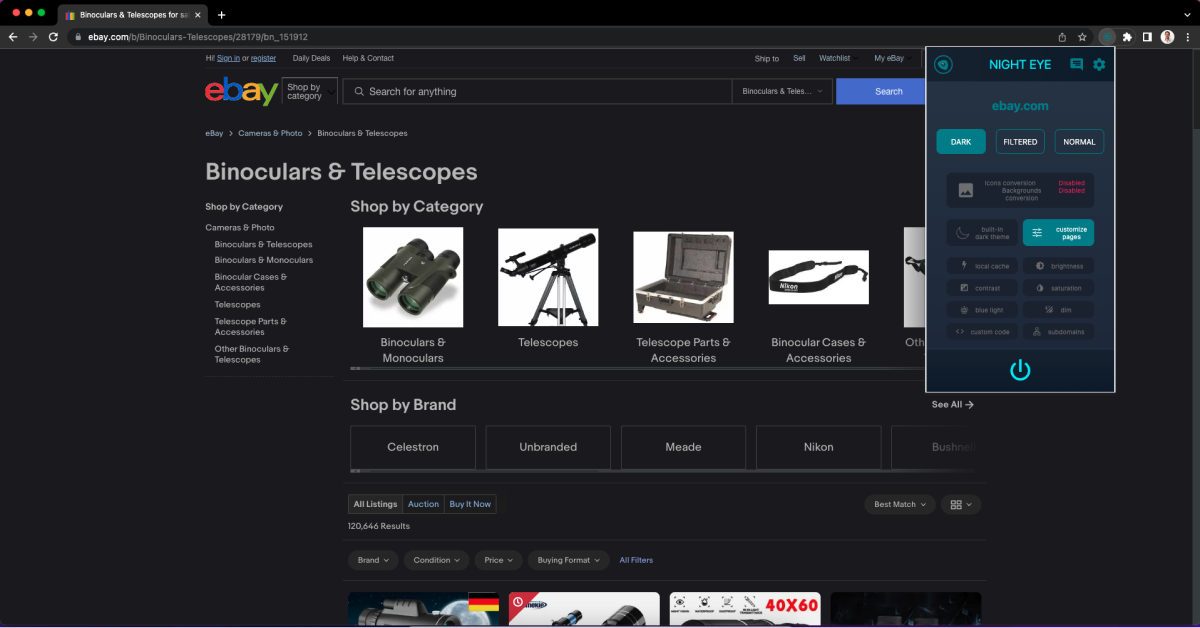Click the site padlock icon
The width and height of the screenshot is (1200, 628).
point(78,37)
